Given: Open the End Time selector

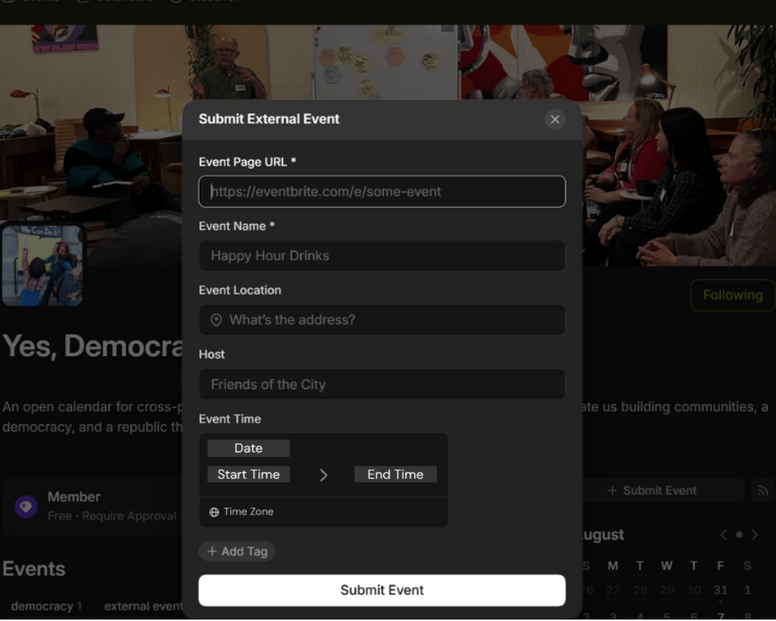Looking at the screenshot, I should 395,475.
